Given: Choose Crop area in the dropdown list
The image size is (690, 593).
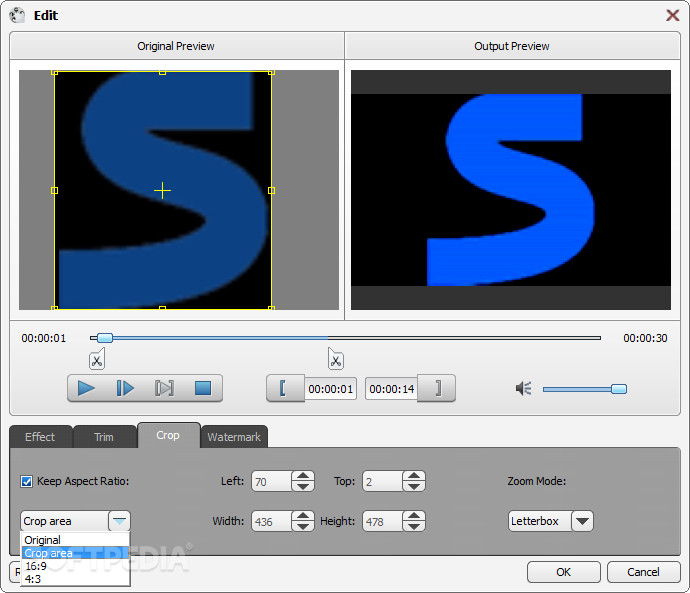Looking at the screenshot, I should point(75,553).
